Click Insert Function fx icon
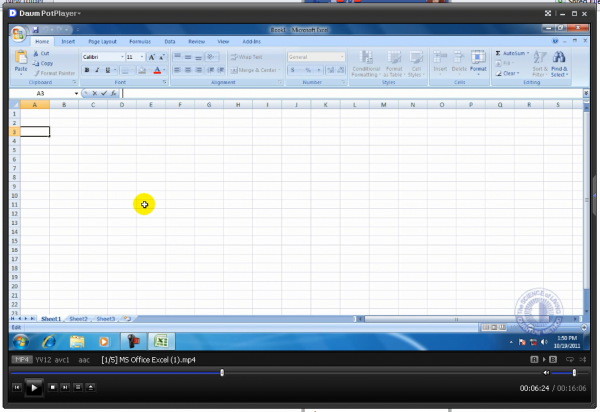600x412 pixels. click(114, 93)
